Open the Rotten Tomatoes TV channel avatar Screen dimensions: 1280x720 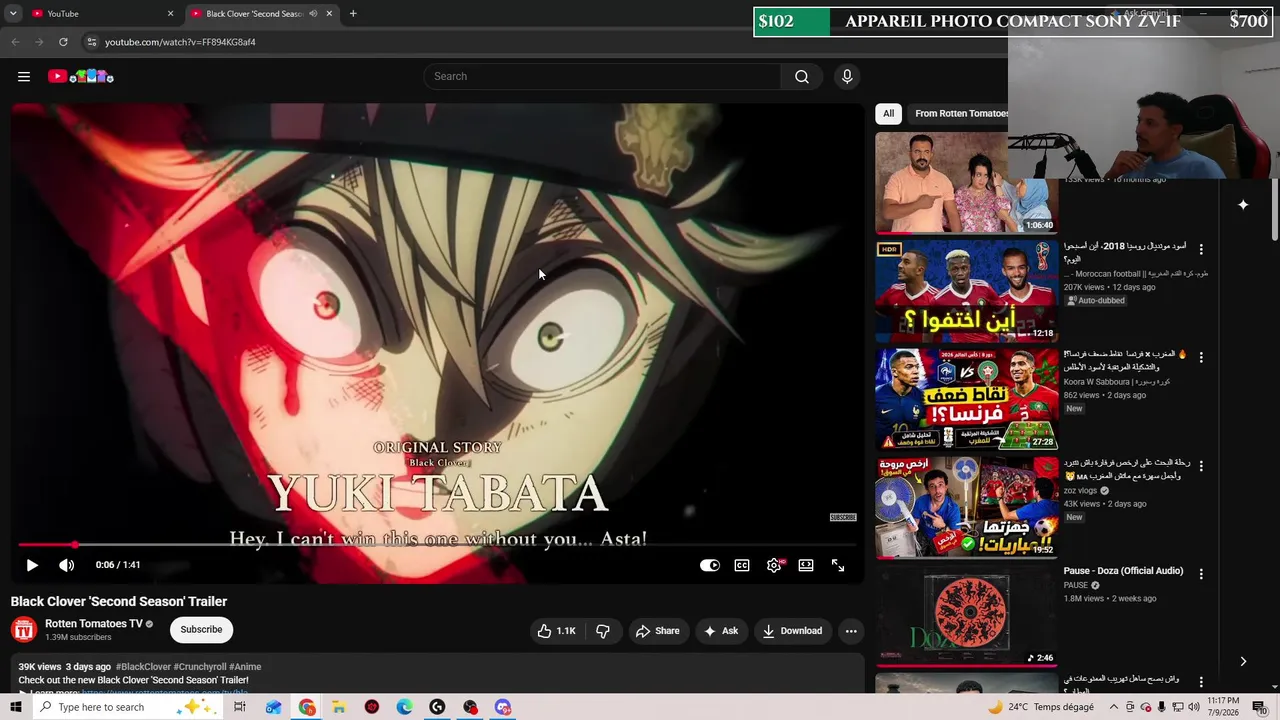click(24, 629)
